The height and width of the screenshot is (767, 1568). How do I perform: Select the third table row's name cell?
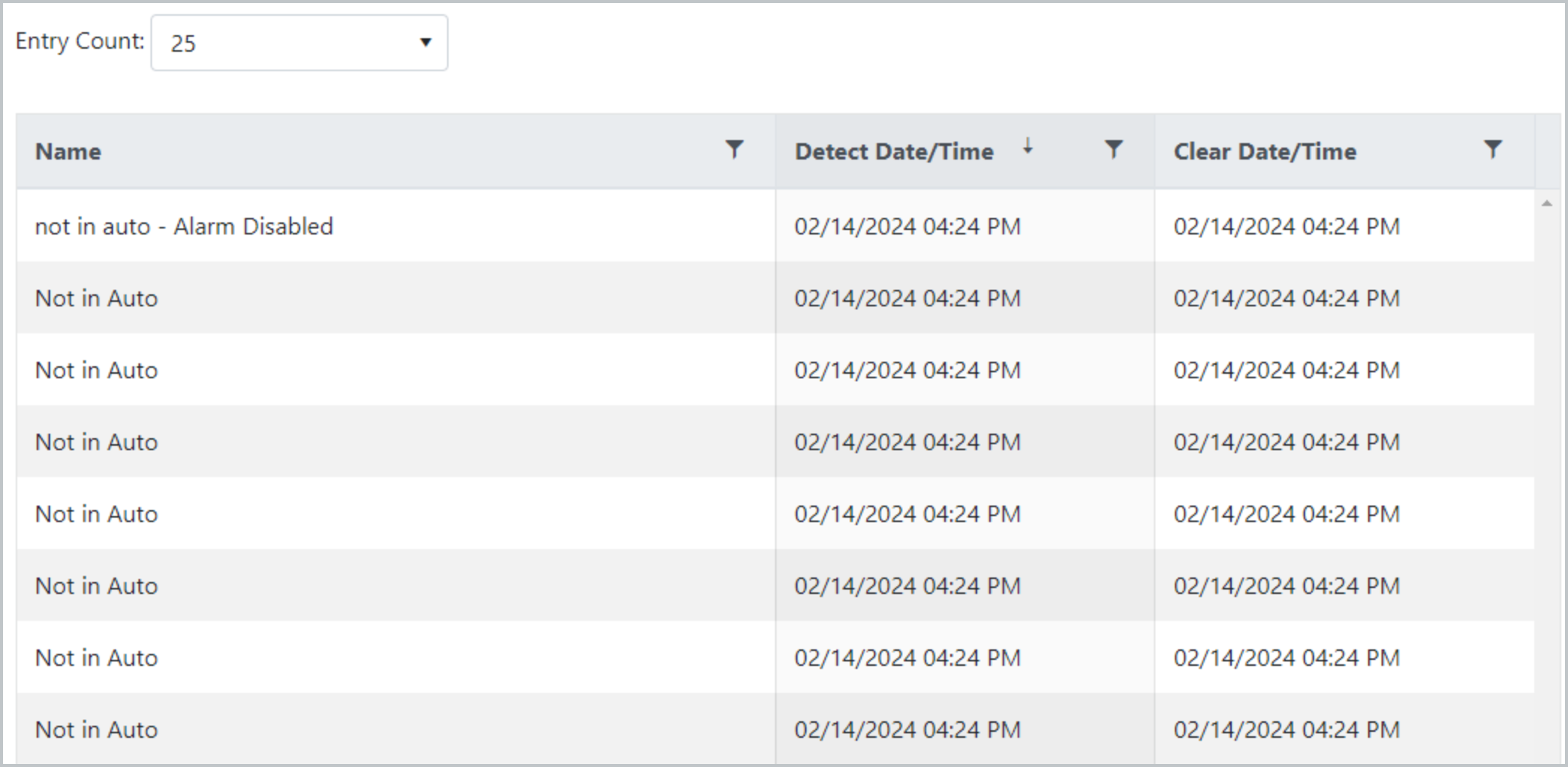97,370
